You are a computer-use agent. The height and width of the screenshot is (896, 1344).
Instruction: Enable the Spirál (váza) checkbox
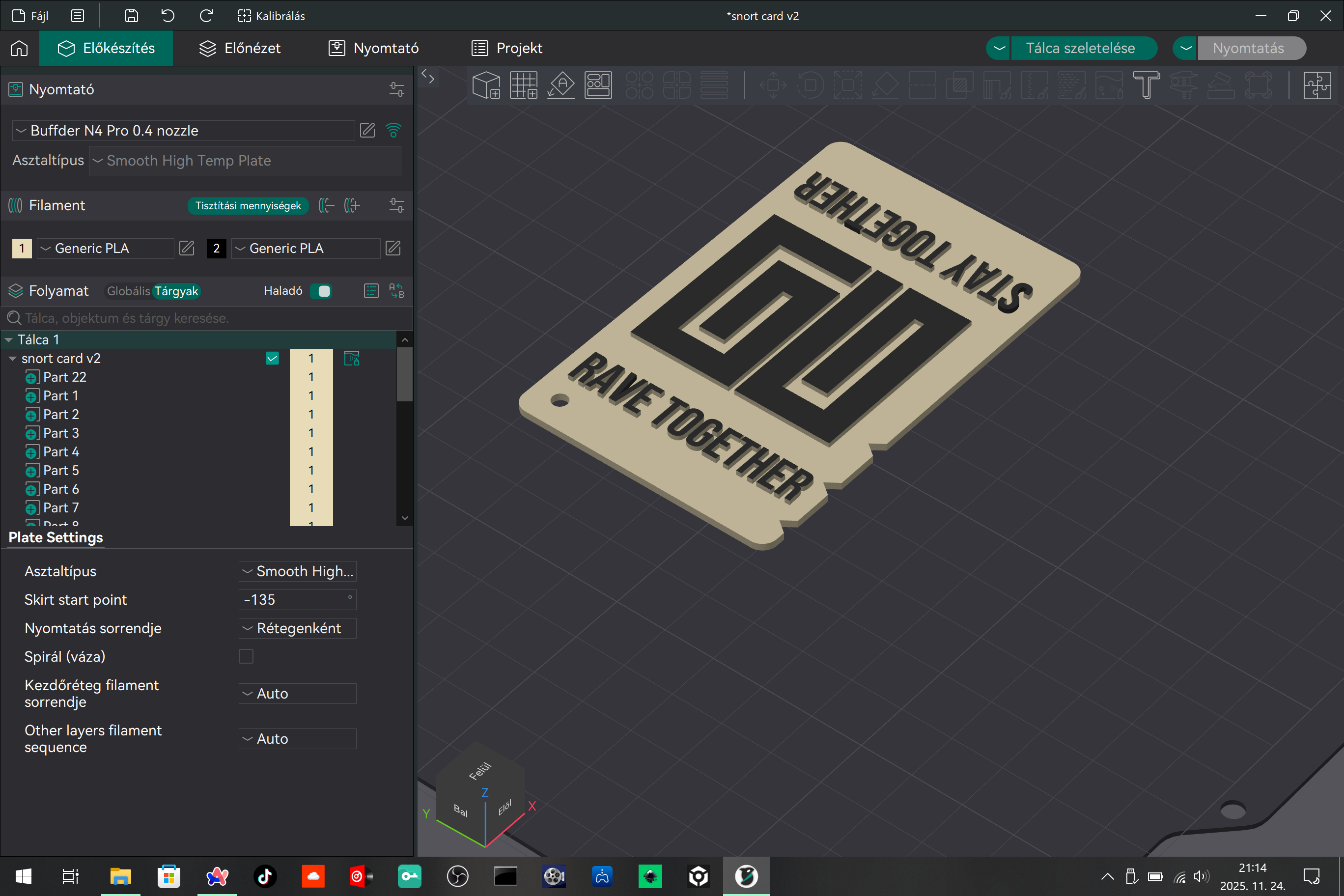point(246,657)
